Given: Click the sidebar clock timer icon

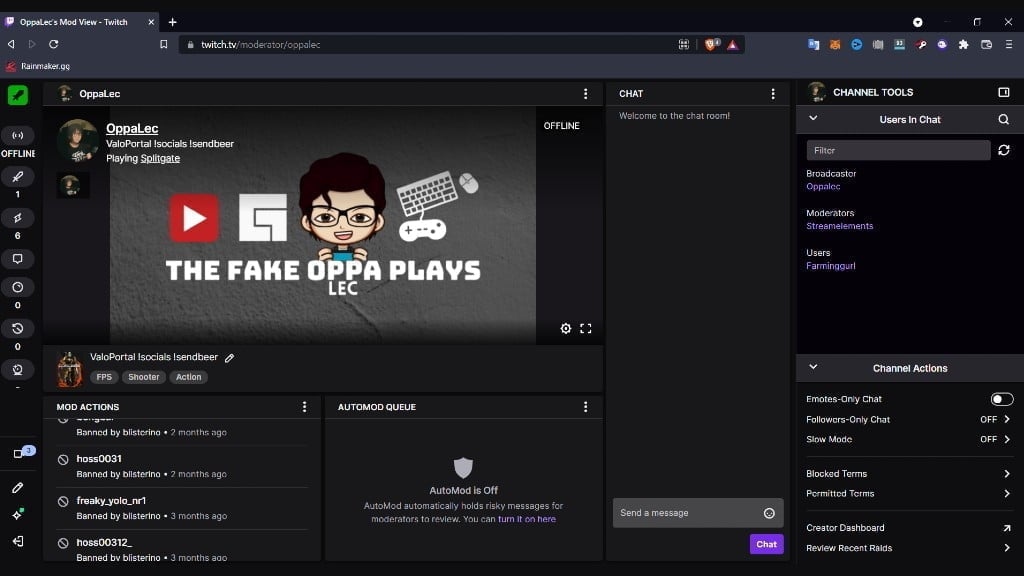Looking at the screenshot, I should click(18, 287).
